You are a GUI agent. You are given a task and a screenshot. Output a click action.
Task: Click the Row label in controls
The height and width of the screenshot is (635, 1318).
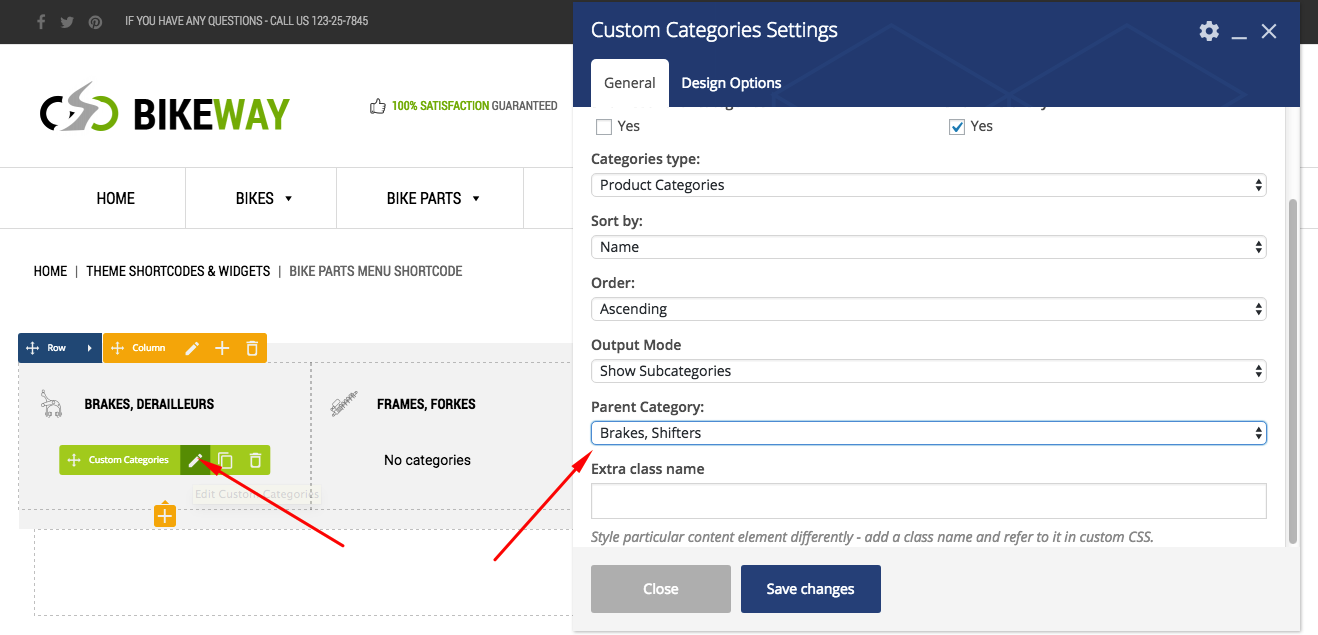click(57, 348)
